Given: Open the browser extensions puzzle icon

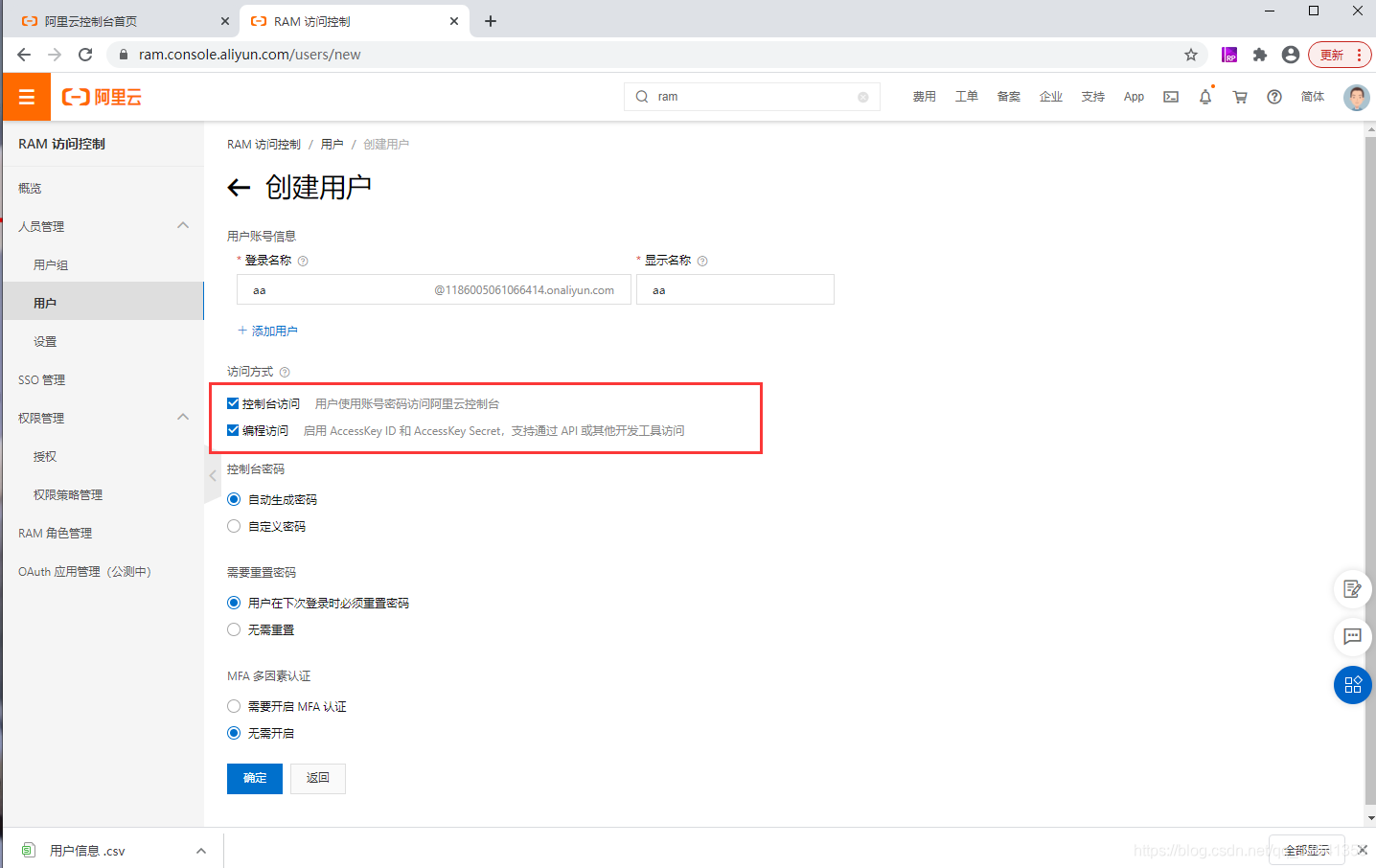Looking at the screenshot, I should click(x=1260, y=55).
